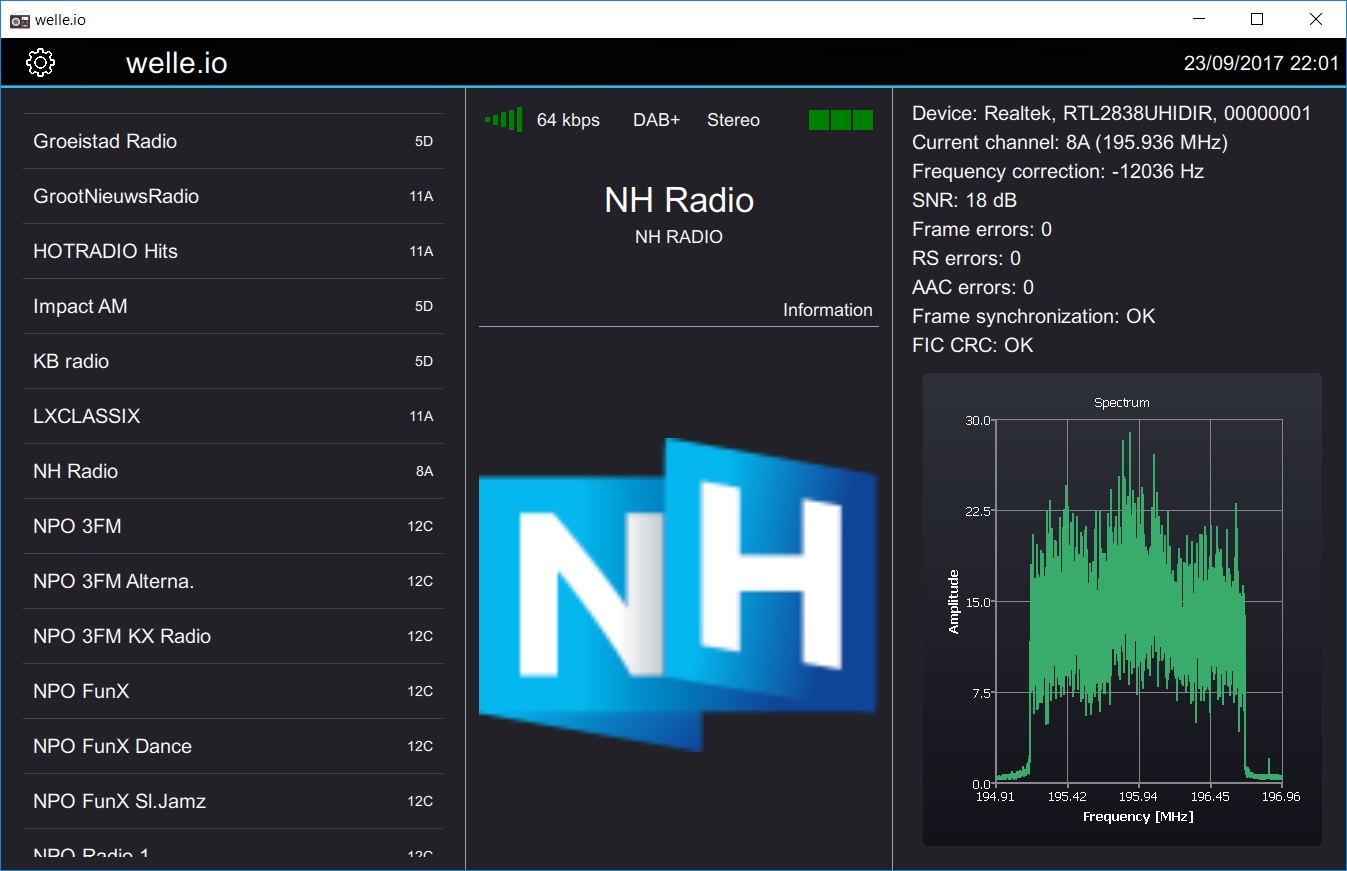
Task: Click Frame synchronization: OK text
Action: 1034,316
